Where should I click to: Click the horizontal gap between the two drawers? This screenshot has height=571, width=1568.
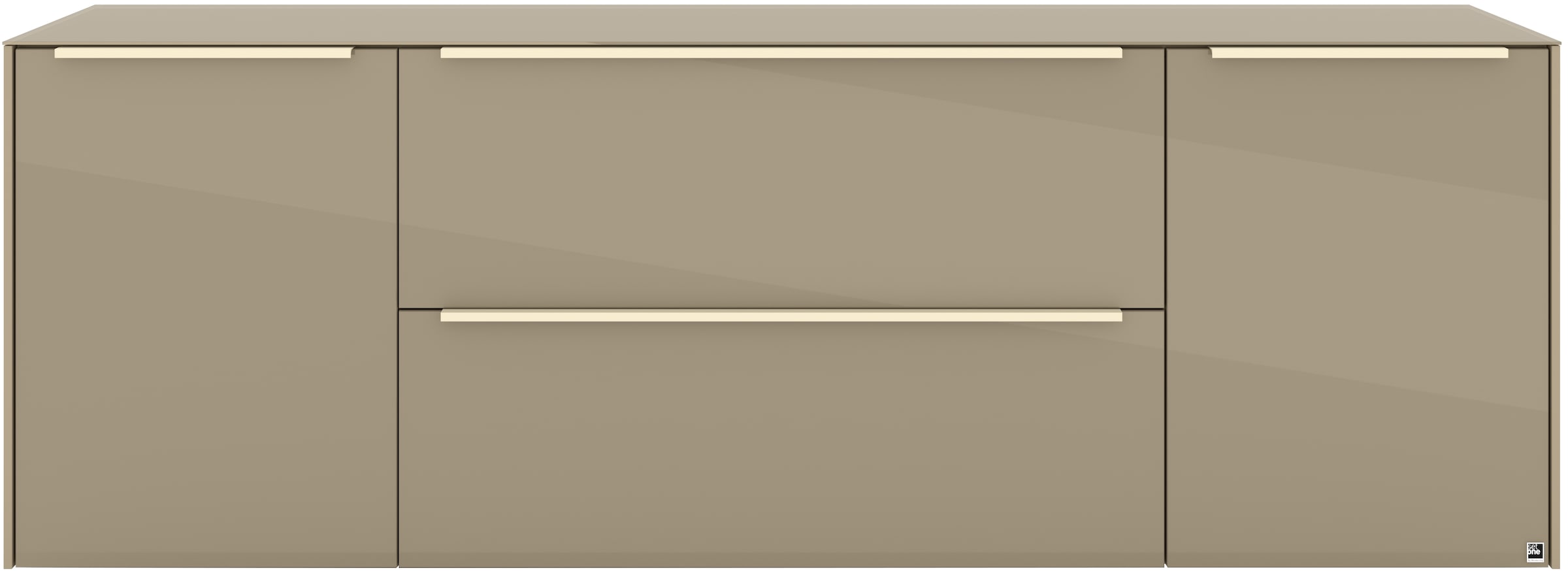tap(781, 308)
